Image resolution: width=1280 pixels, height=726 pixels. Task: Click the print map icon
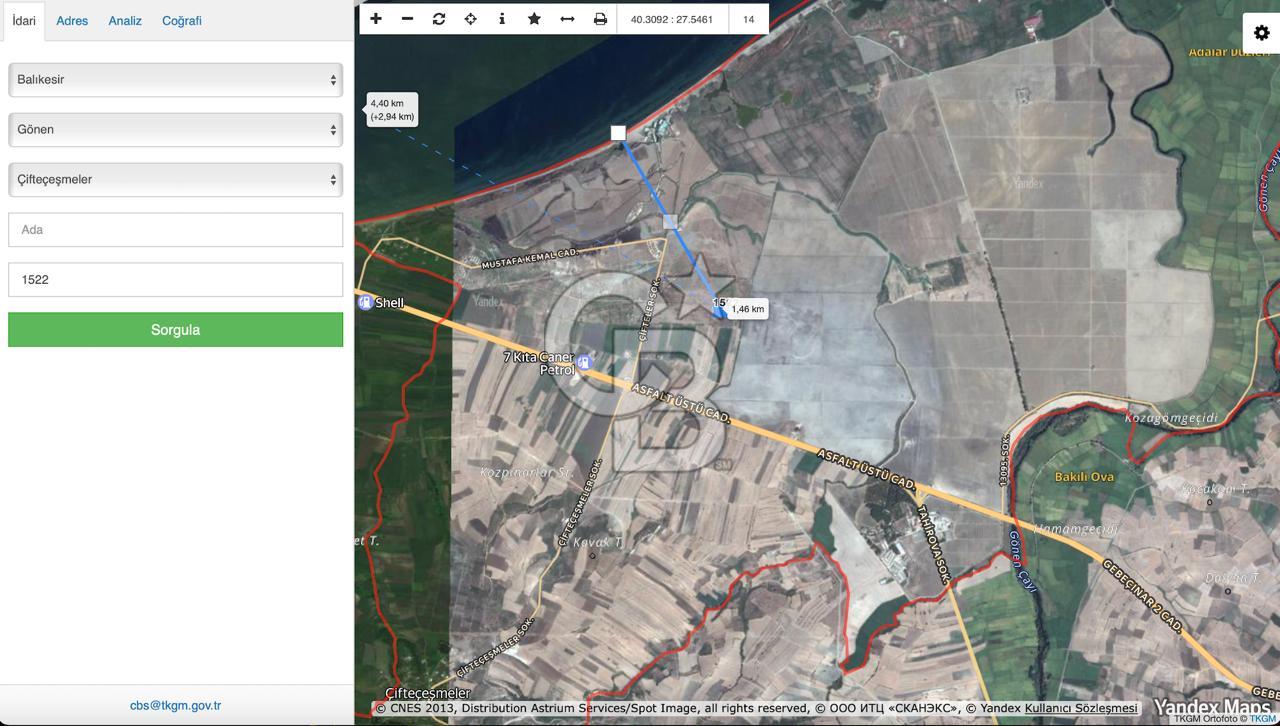tap(600, 19)
